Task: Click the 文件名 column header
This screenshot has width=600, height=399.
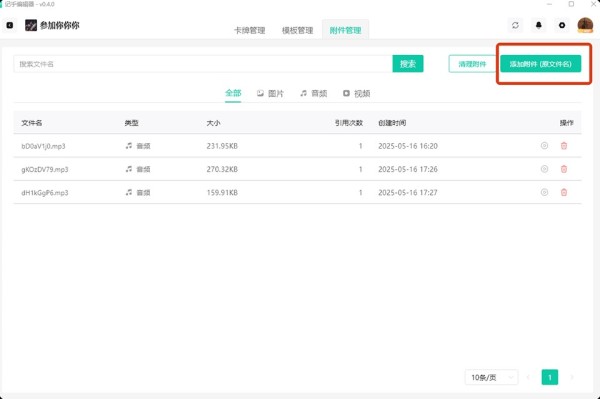Action: (32, 123)
